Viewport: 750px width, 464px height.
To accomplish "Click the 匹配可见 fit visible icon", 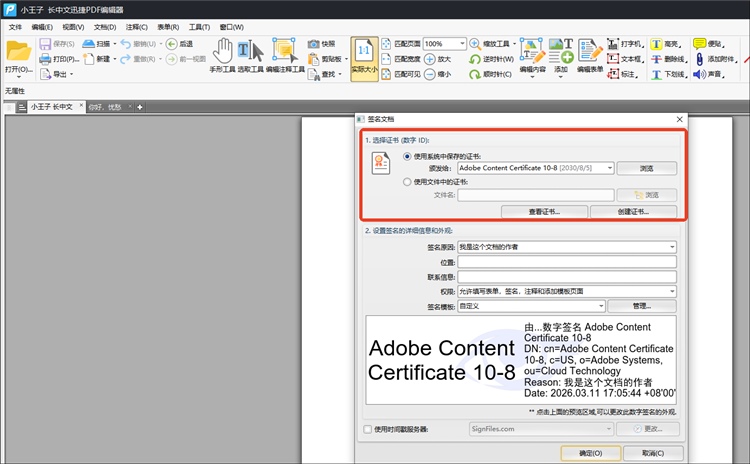I will 386,74.
